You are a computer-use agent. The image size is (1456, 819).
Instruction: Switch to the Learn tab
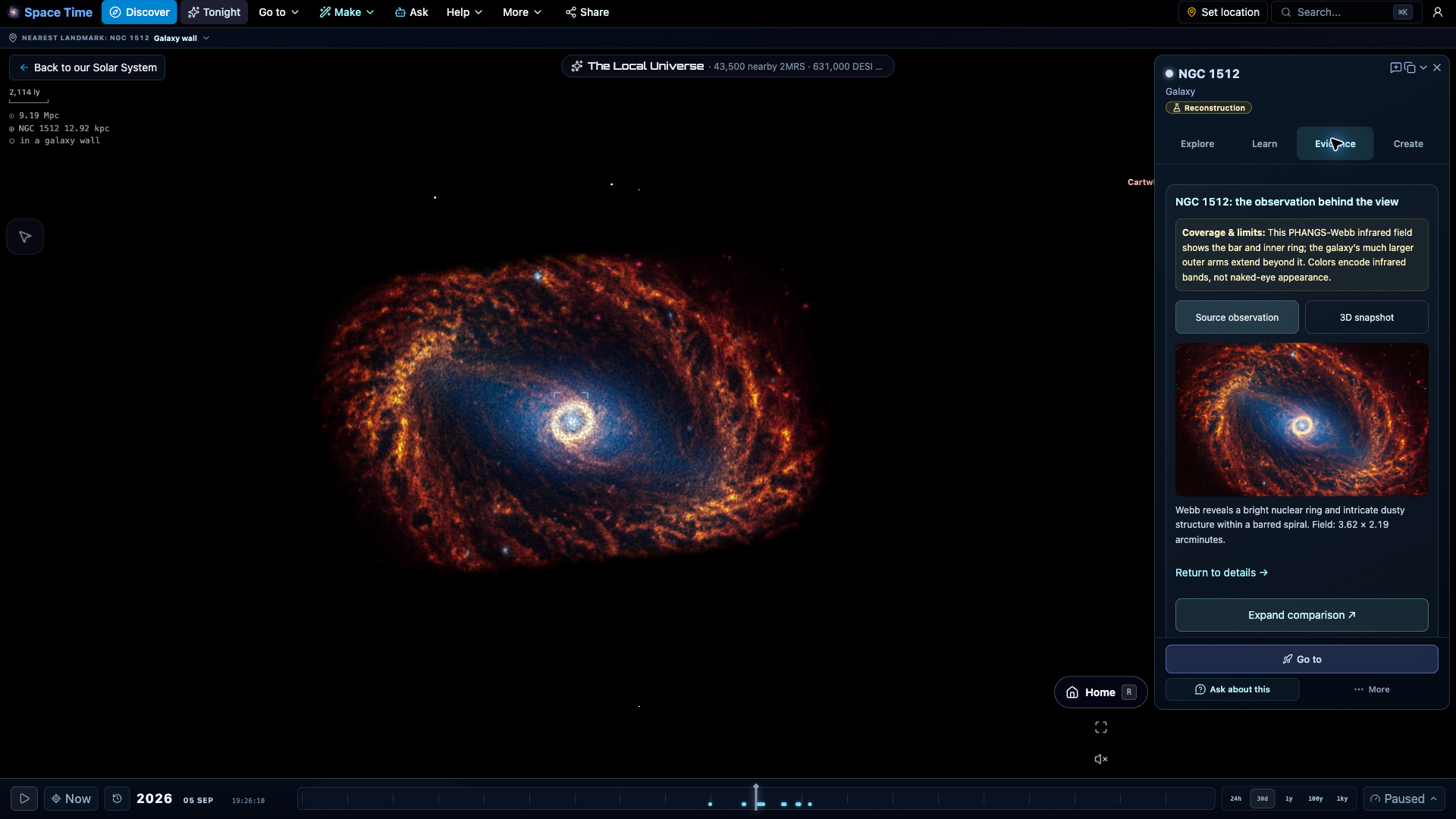[1264, 144]
